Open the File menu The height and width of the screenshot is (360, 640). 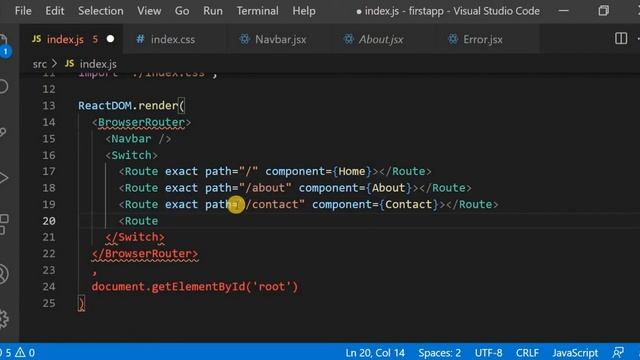[x=23, y=11]
